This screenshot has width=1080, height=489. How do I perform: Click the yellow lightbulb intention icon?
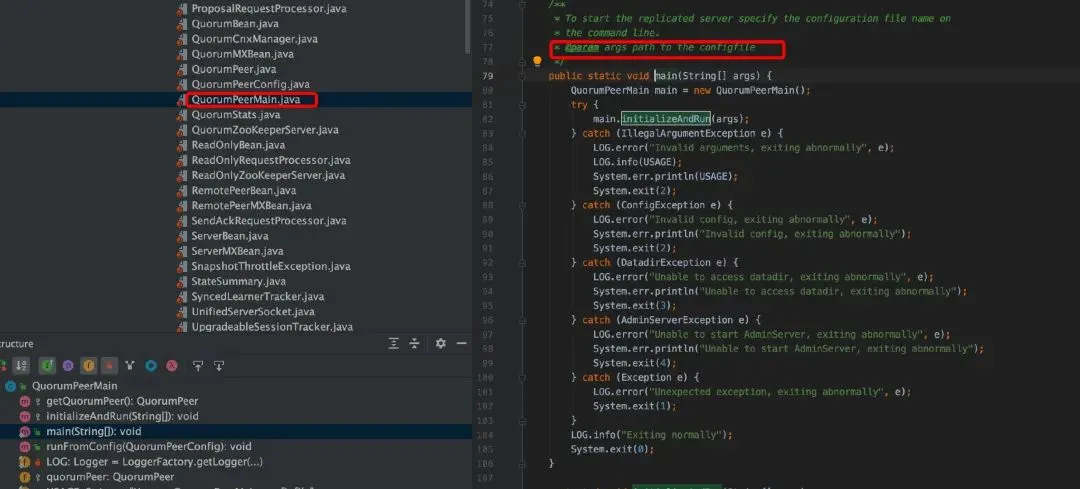537,61
